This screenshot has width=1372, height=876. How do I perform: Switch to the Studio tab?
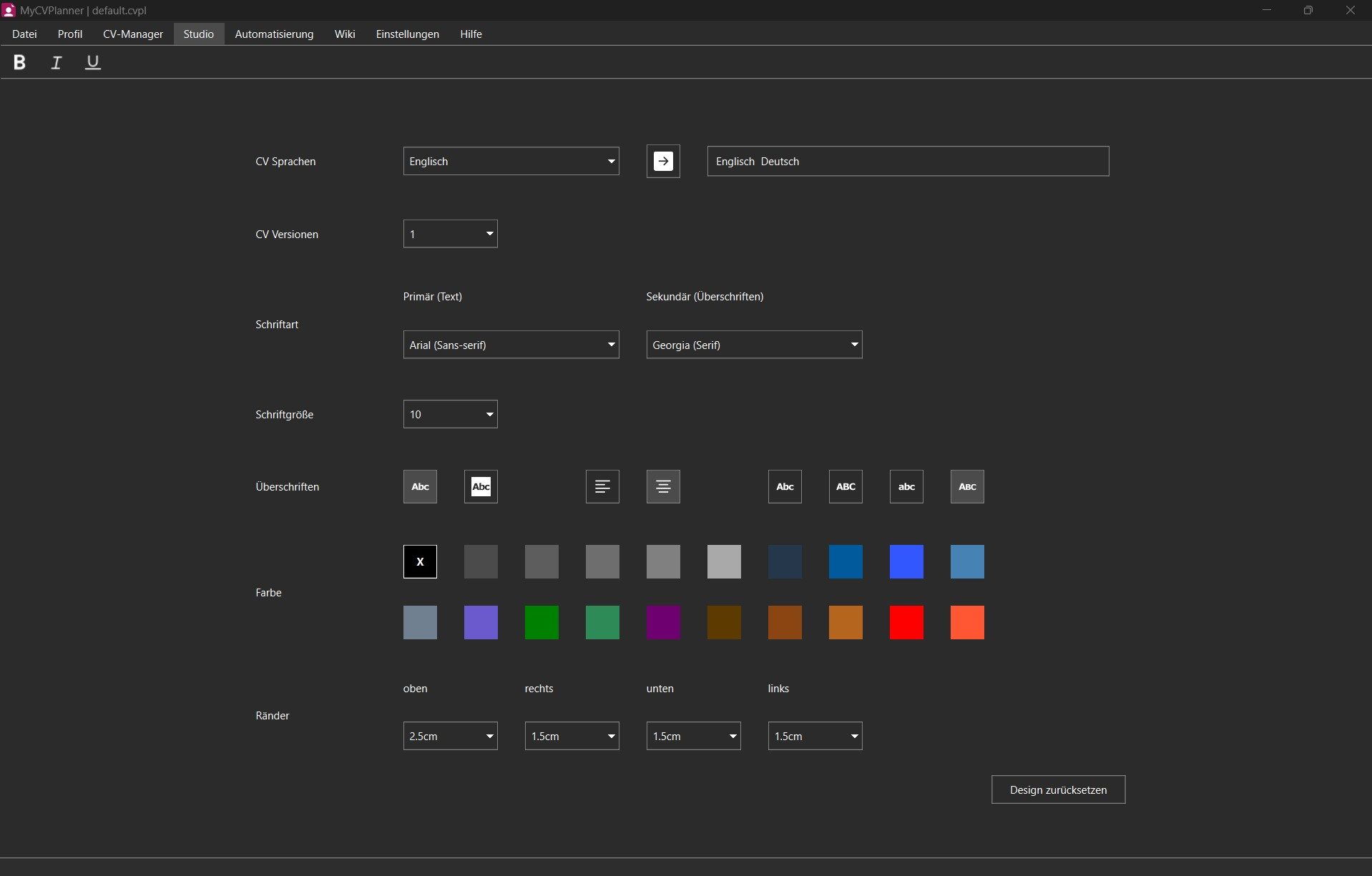coord(198,34)
